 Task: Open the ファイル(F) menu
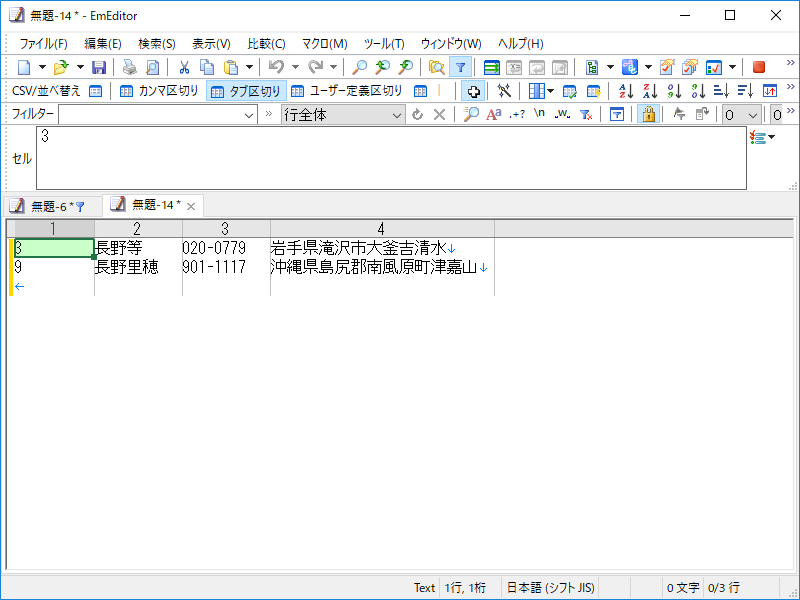(x=43, y=44)
